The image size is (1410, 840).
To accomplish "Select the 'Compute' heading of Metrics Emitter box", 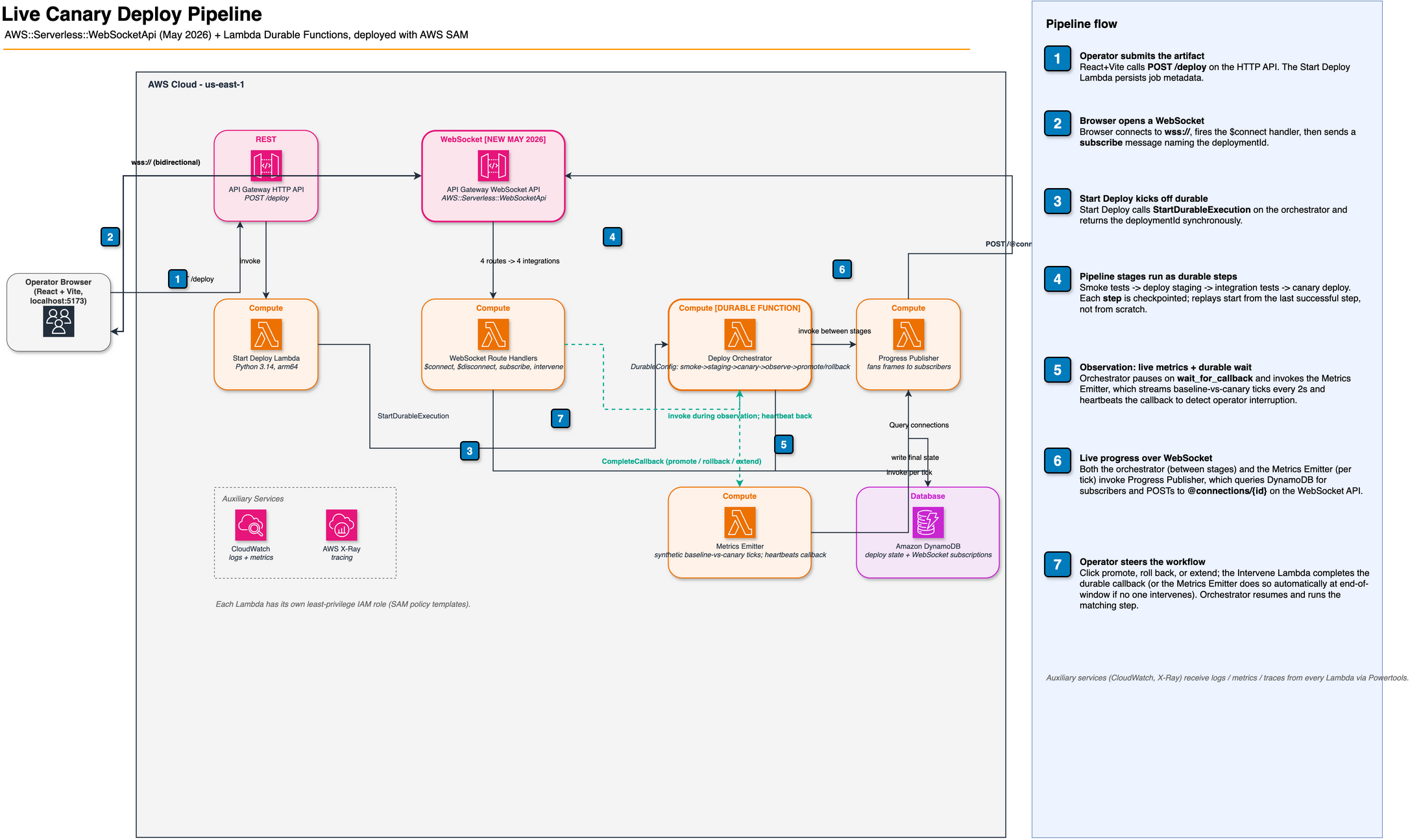I will point(740,496).
